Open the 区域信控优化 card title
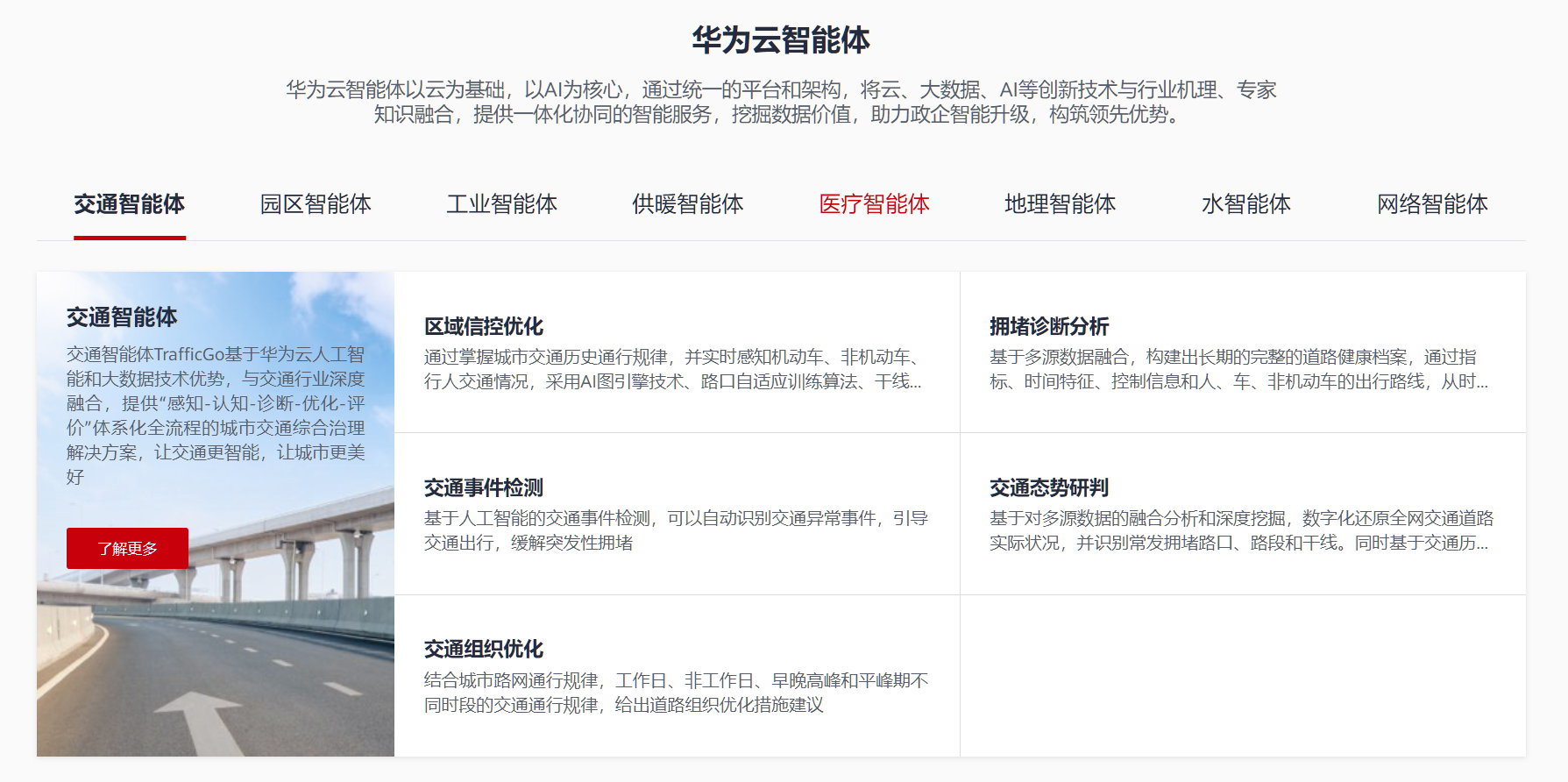 pyautogui.click(x=484, y=327)
